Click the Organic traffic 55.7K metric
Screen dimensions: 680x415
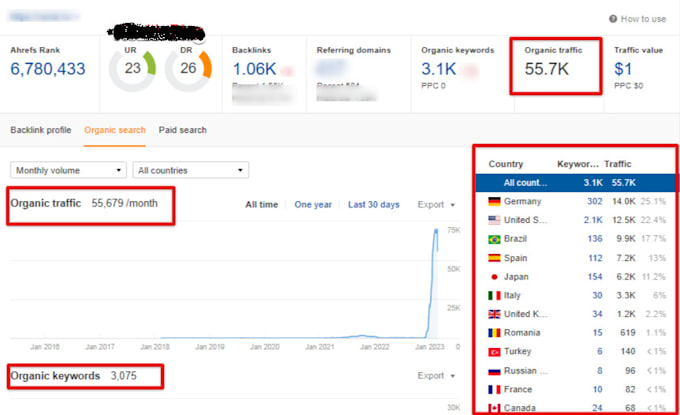tap(546, 69)
